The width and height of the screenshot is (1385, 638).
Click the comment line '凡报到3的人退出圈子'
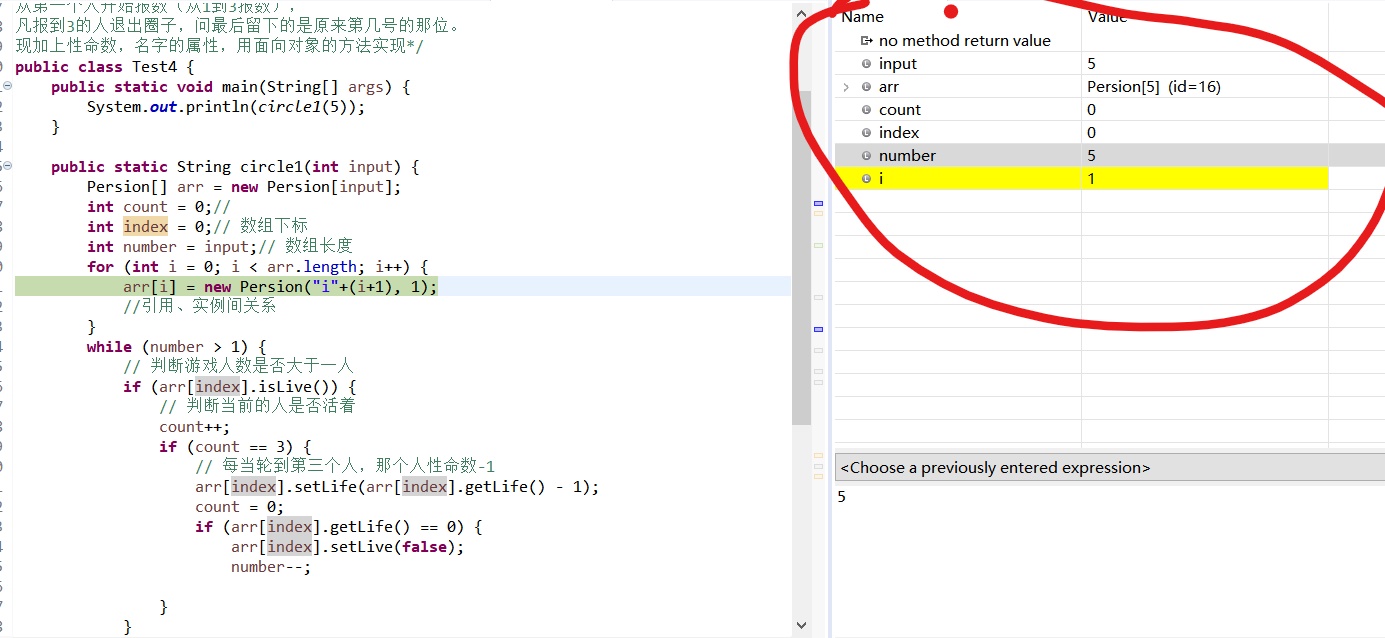[238, 25]
